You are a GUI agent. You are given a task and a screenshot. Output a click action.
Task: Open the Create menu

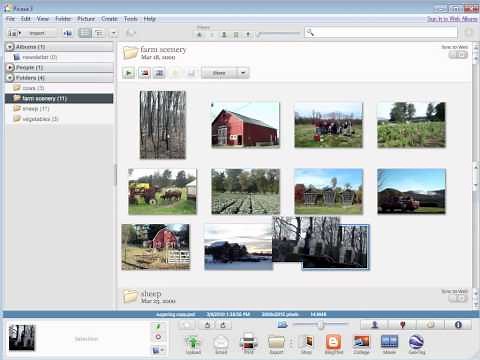(109, 19)
